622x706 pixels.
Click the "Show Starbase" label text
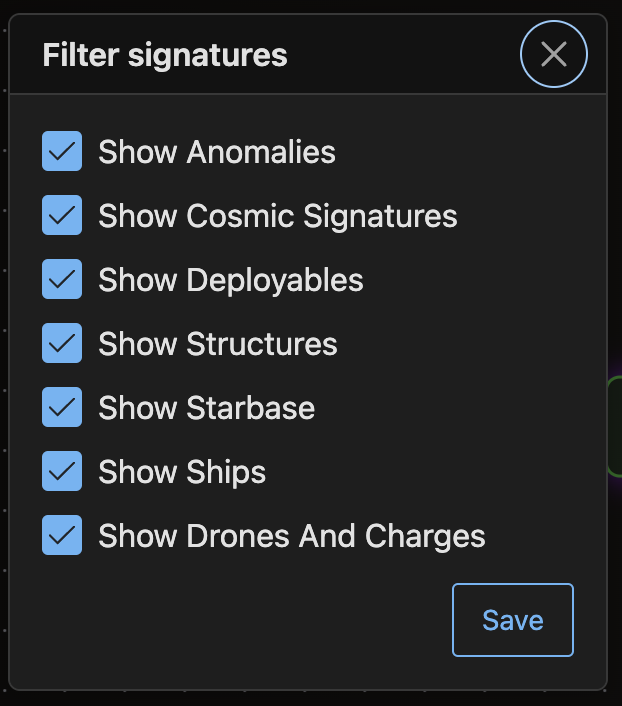[206, 408]
